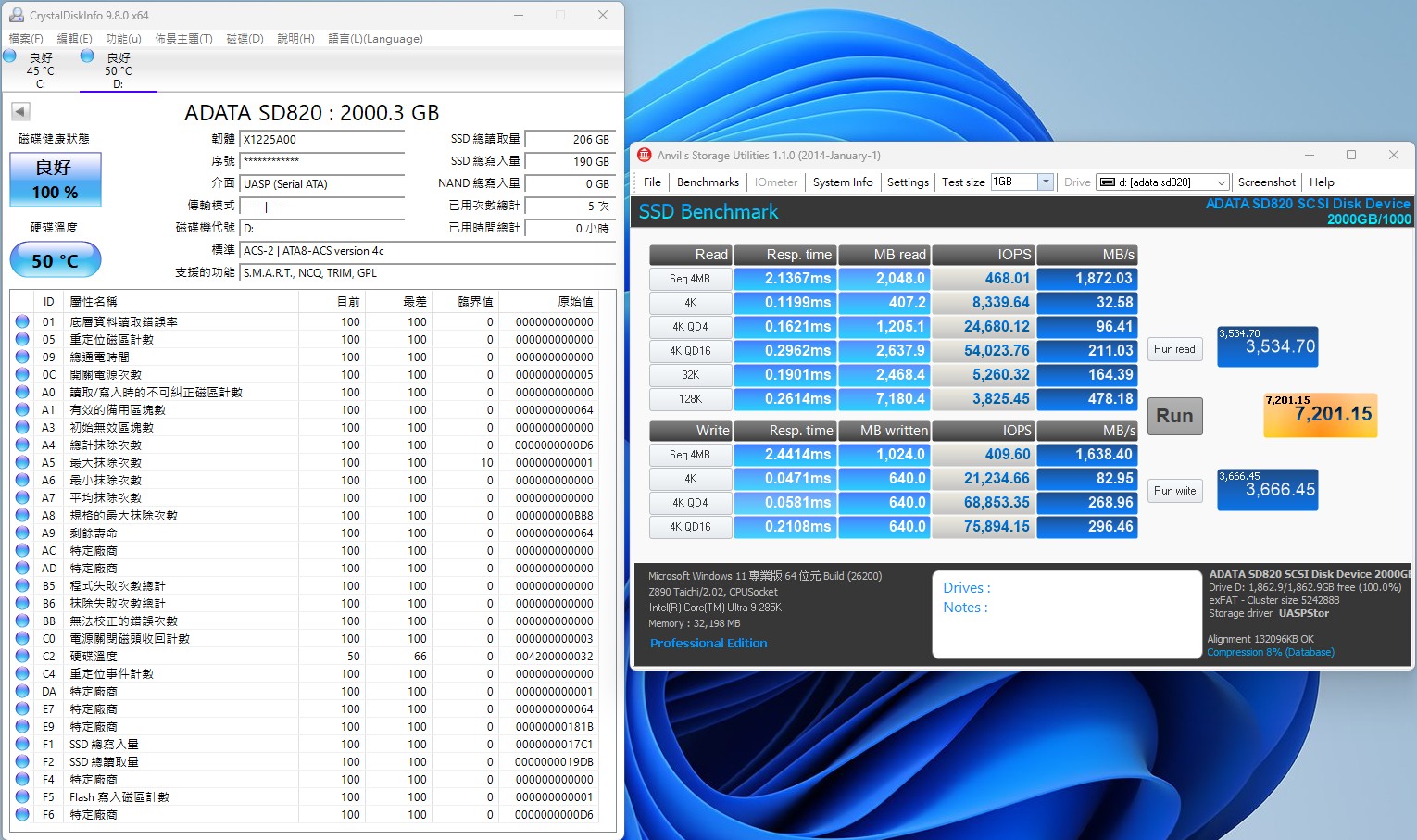Click the status orb for attribute 0C
This screenshot has height=840, width=1417.
coord(22,374)
